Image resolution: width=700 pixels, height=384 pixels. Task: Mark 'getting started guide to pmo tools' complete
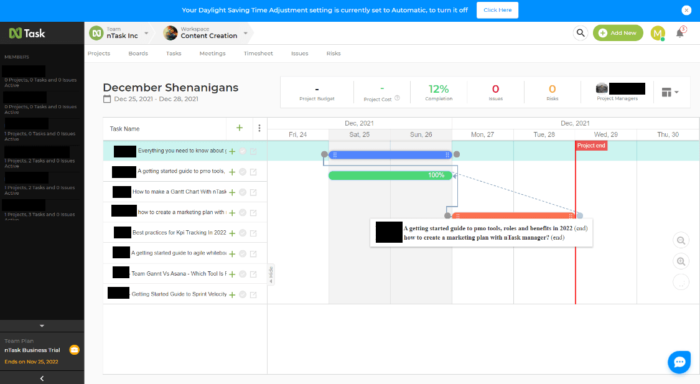(x=242, y=172)
